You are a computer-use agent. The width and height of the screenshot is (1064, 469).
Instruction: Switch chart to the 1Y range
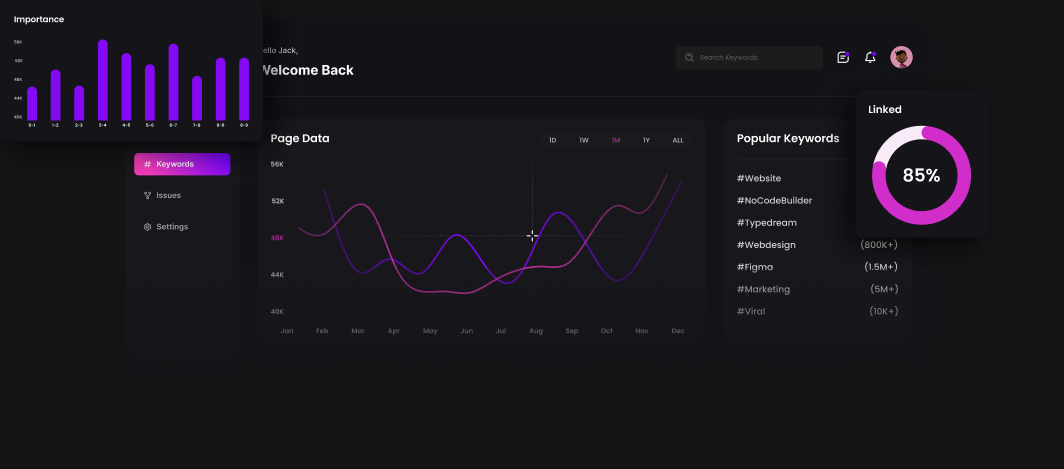pos(646,140)
